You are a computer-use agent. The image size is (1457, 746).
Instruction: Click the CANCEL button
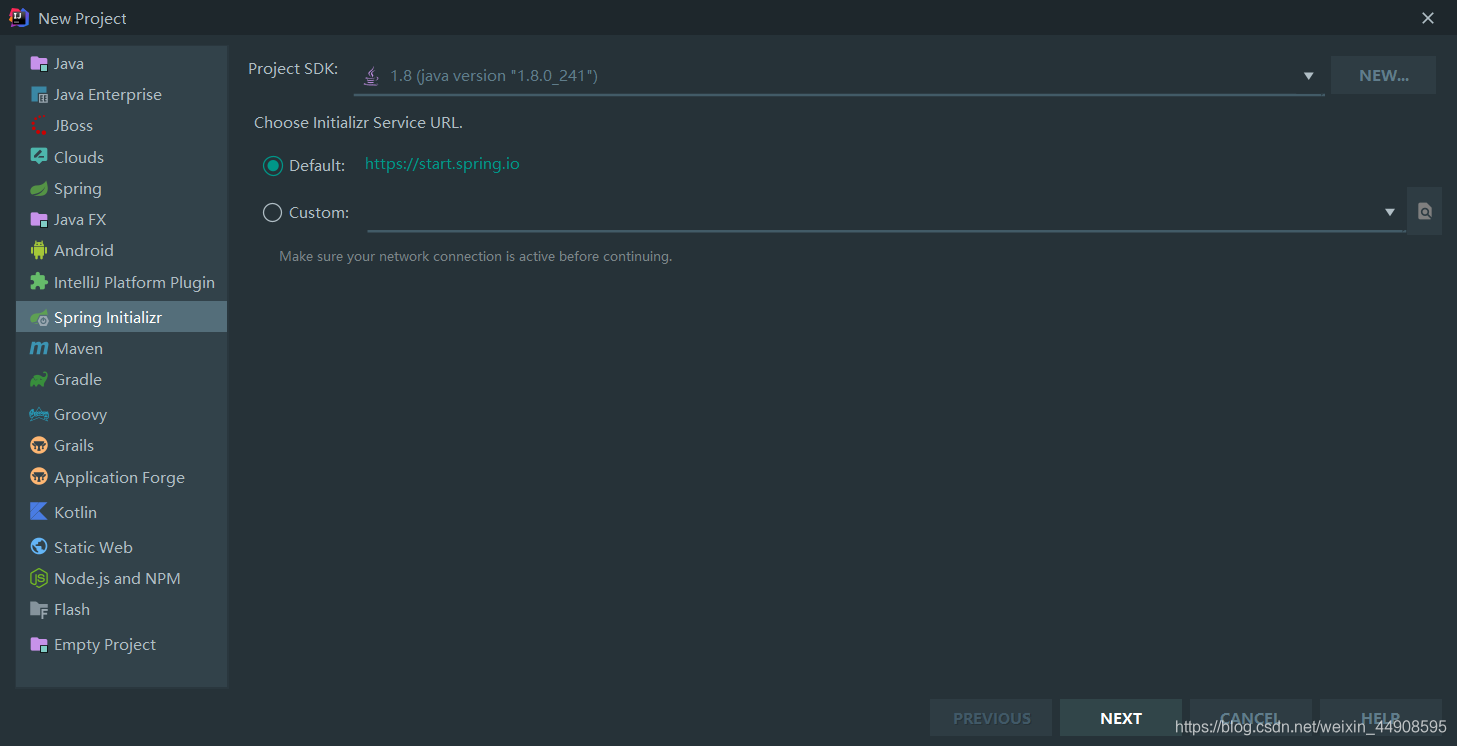click(x=1251, y=718)
